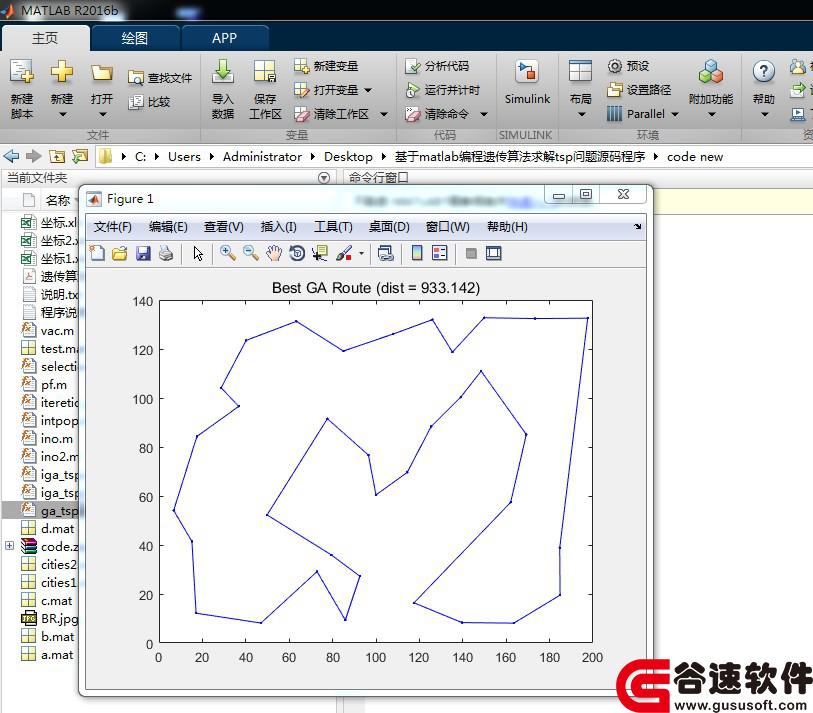Toggle the Brush data tool
813x713 pixels.
(x=344, y=253)
